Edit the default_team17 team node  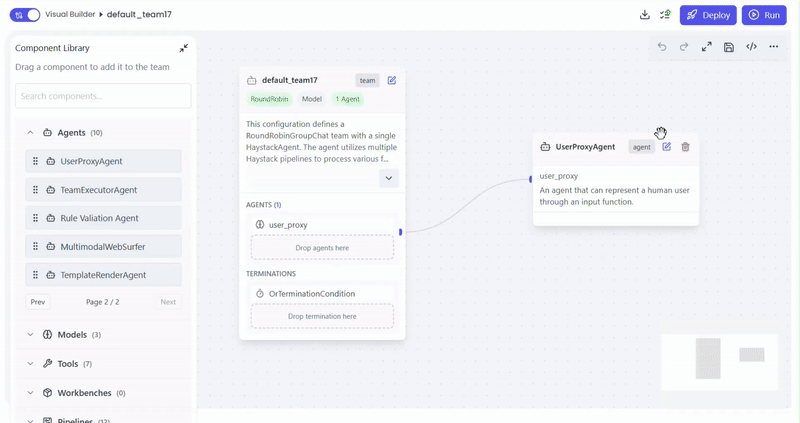coord(392,80)
